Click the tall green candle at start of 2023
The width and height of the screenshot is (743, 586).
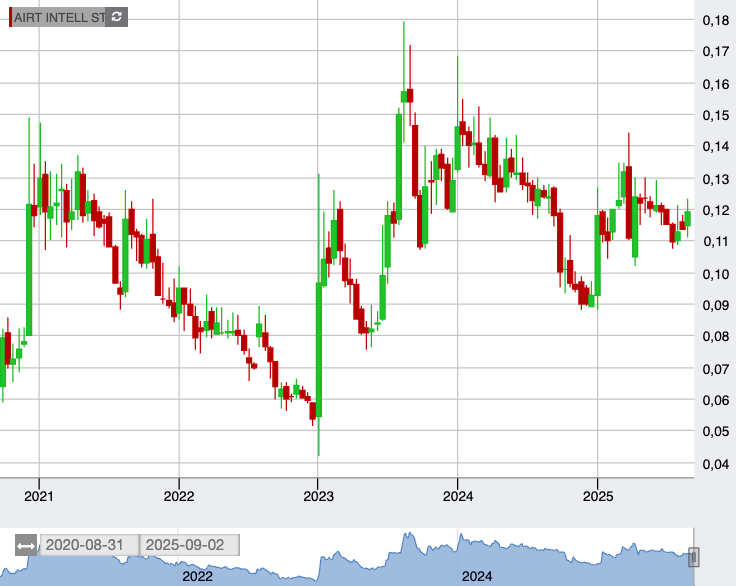(319, 350)
